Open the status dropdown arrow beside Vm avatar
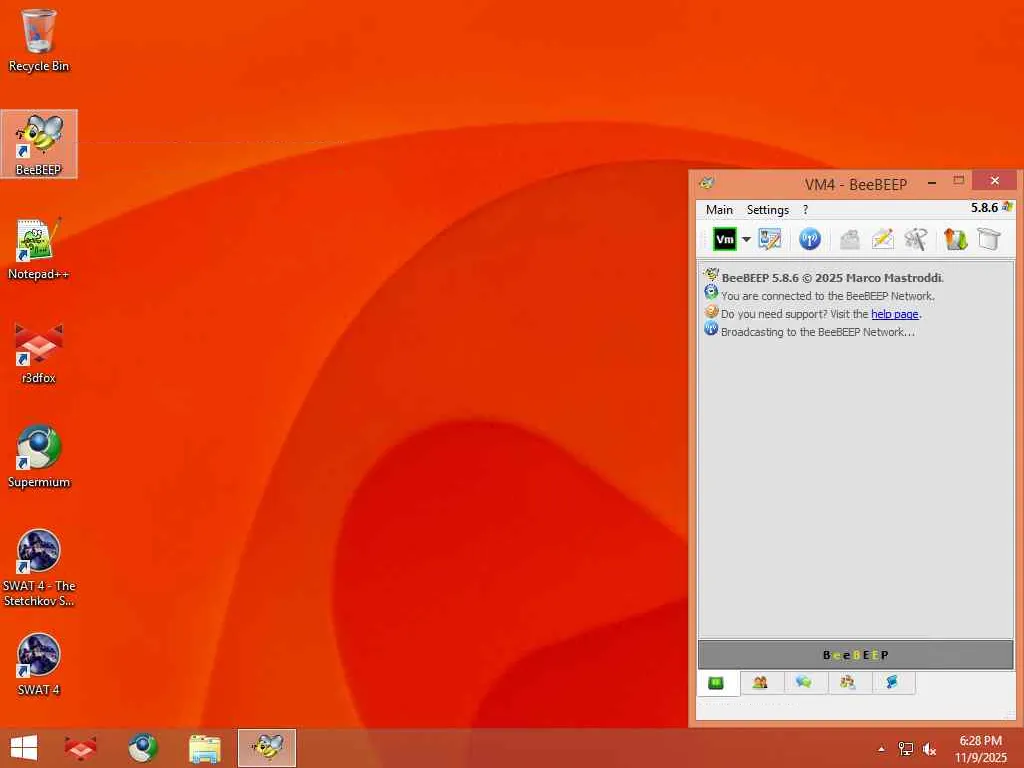The height and width of the screenshot is (768, 1024). 746,239
